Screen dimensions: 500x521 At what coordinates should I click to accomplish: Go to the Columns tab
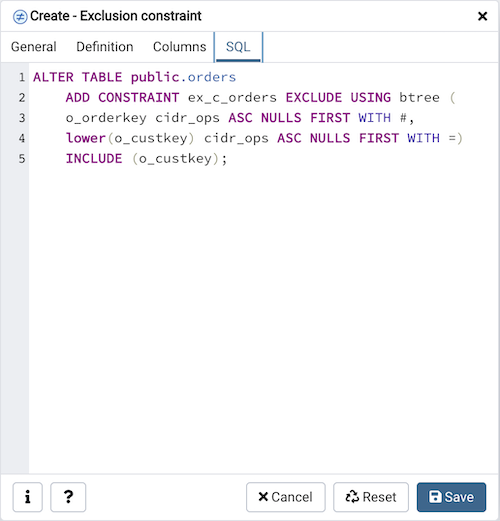[179, 47]
